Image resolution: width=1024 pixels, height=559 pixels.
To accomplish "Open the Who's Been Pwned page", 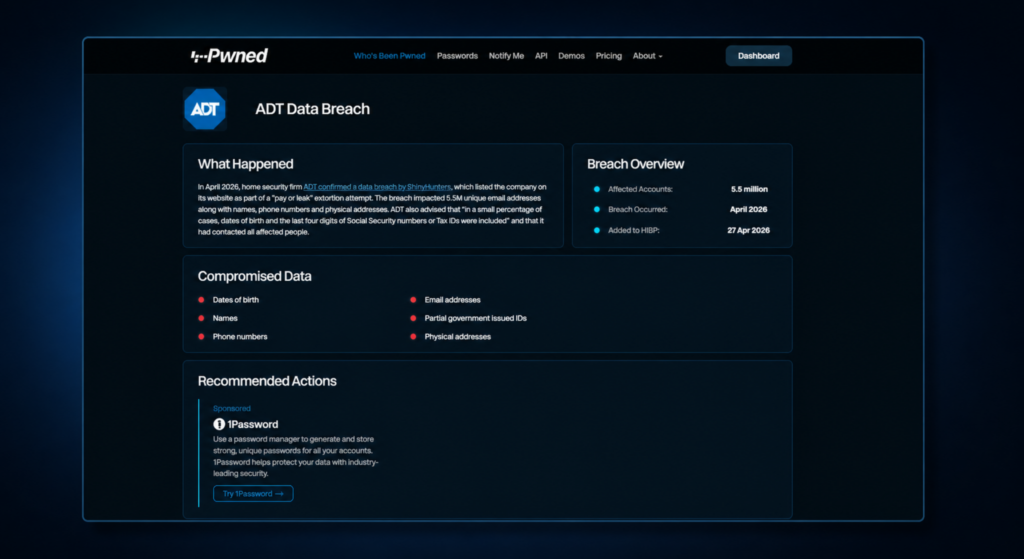I will click(x=389, y=56).
